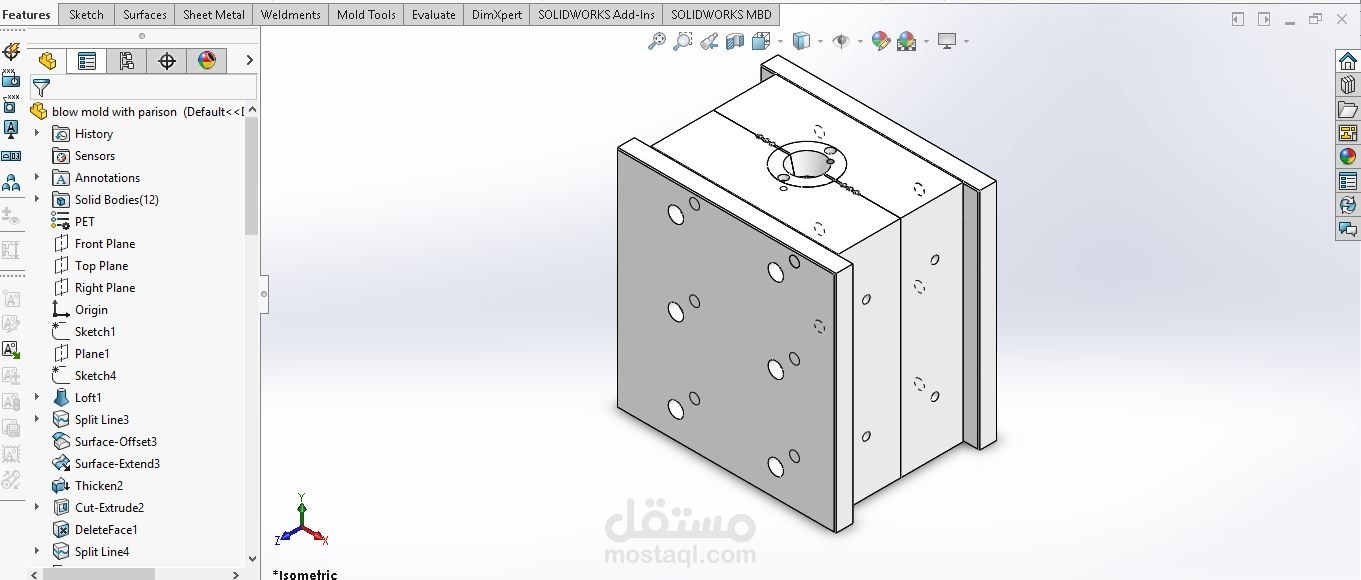Viewport: 1361px width, 580px height.
Task: Switch to the DimXpertManager crosshair tab
Action: pyautogui.click(x=167, y=61)
